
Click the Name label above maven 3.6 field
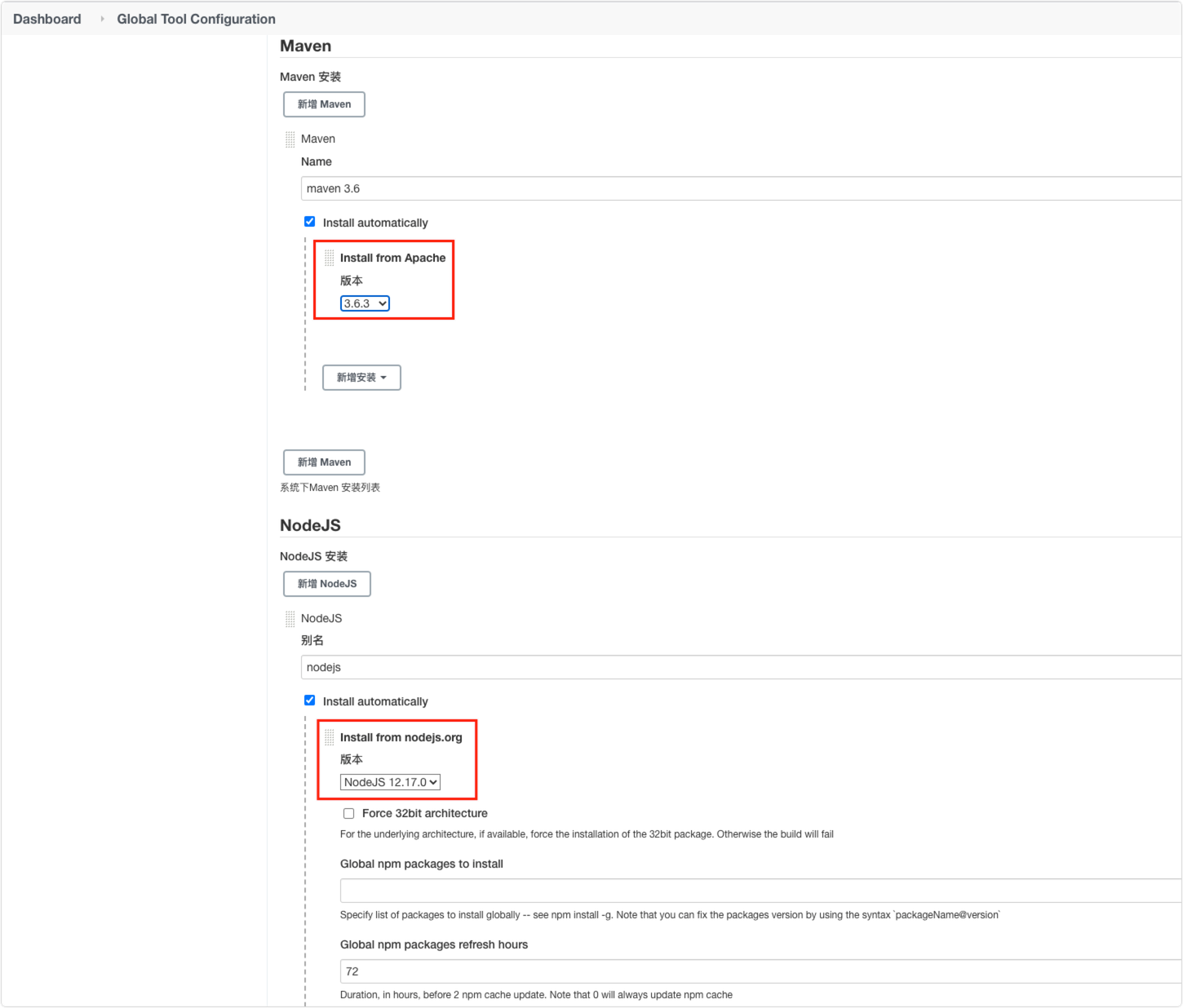coord(317,161)
